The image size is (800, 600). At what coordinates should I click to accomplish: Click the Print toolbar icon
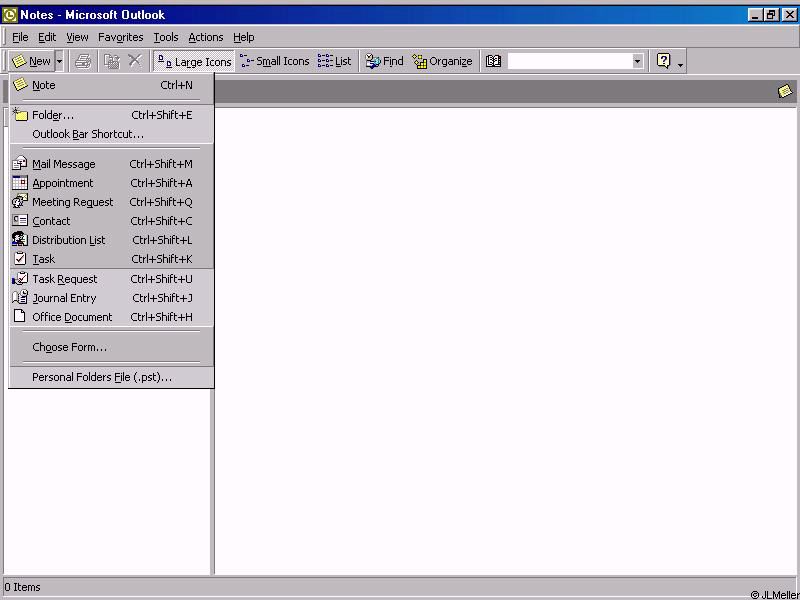pos(83,61)
